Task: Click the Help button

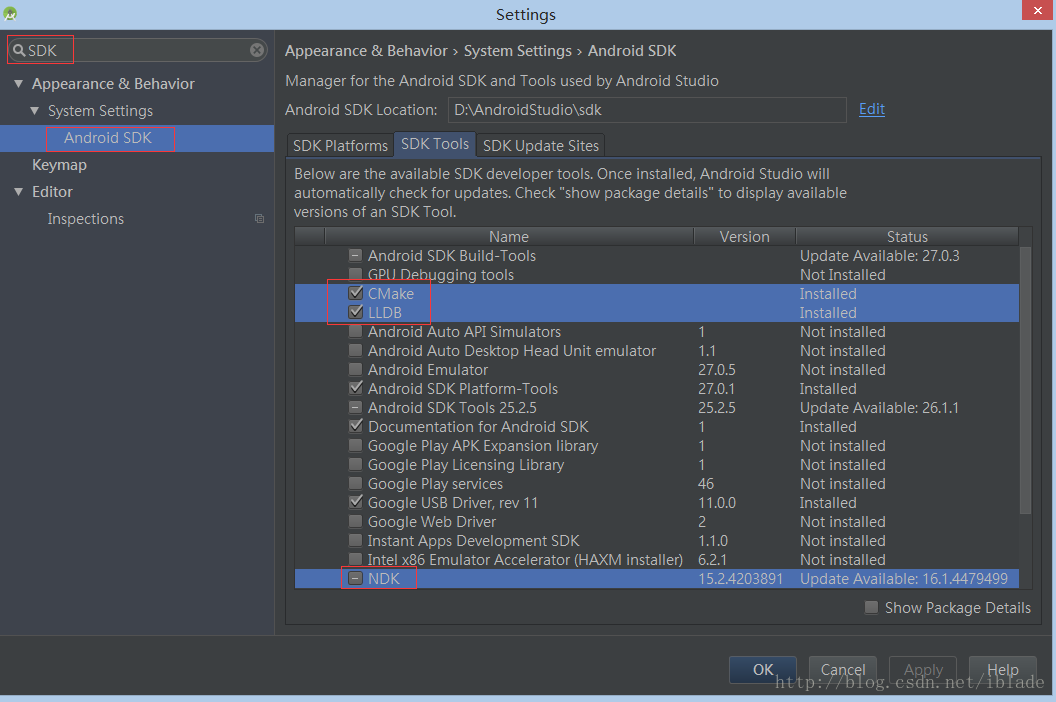Action: pyautogui.click(x=1002, y=670)
